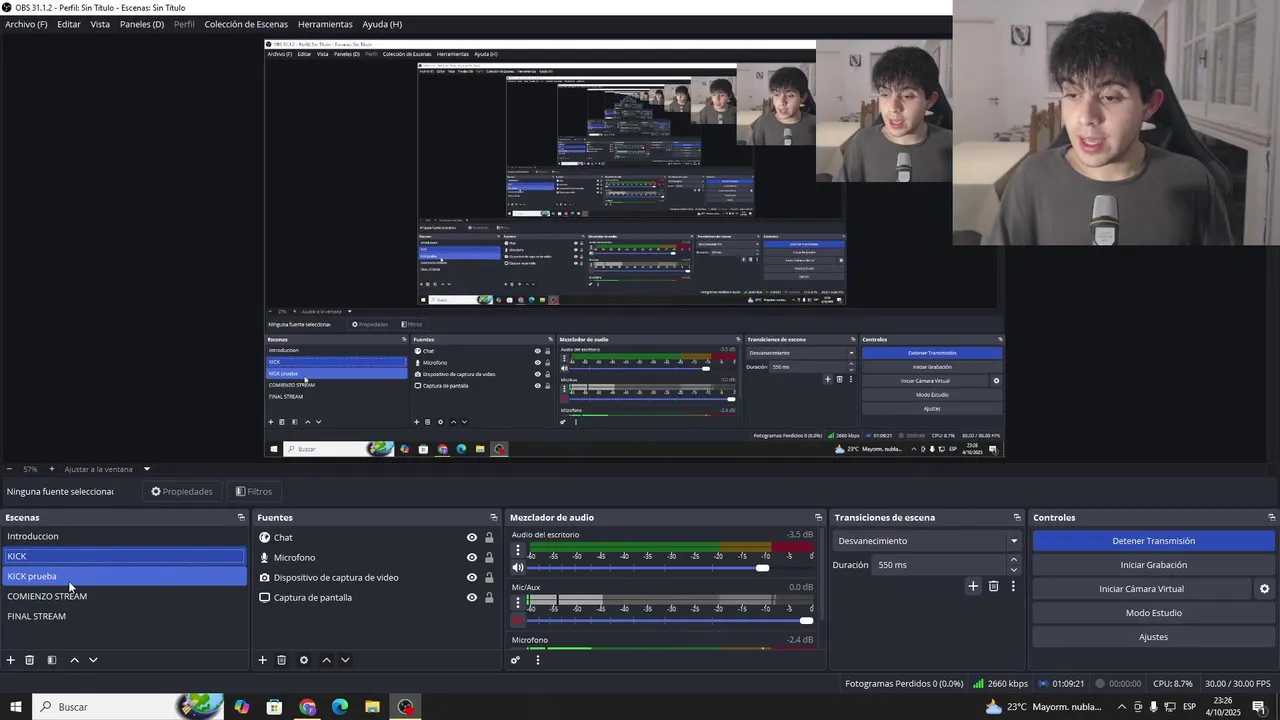Screen dimensions: 1280x720
Task: Increase transition duration with up arrow
Action: click(1013, 560)
